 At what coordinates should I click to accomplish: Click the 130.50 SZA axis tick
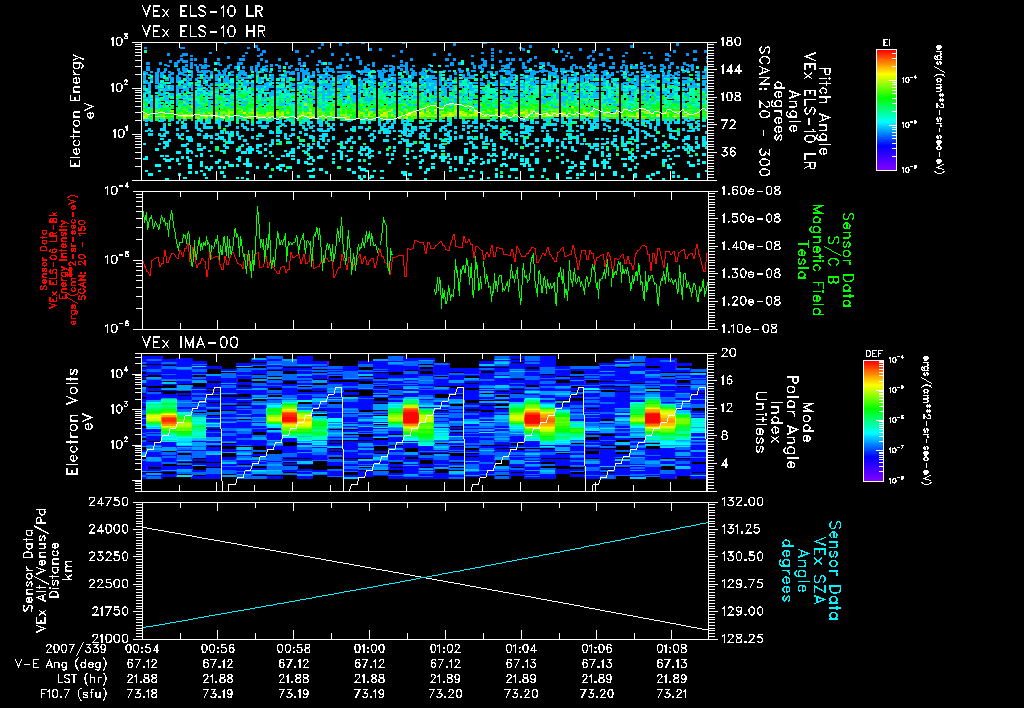pyautogui.click(x=741, y=556)
